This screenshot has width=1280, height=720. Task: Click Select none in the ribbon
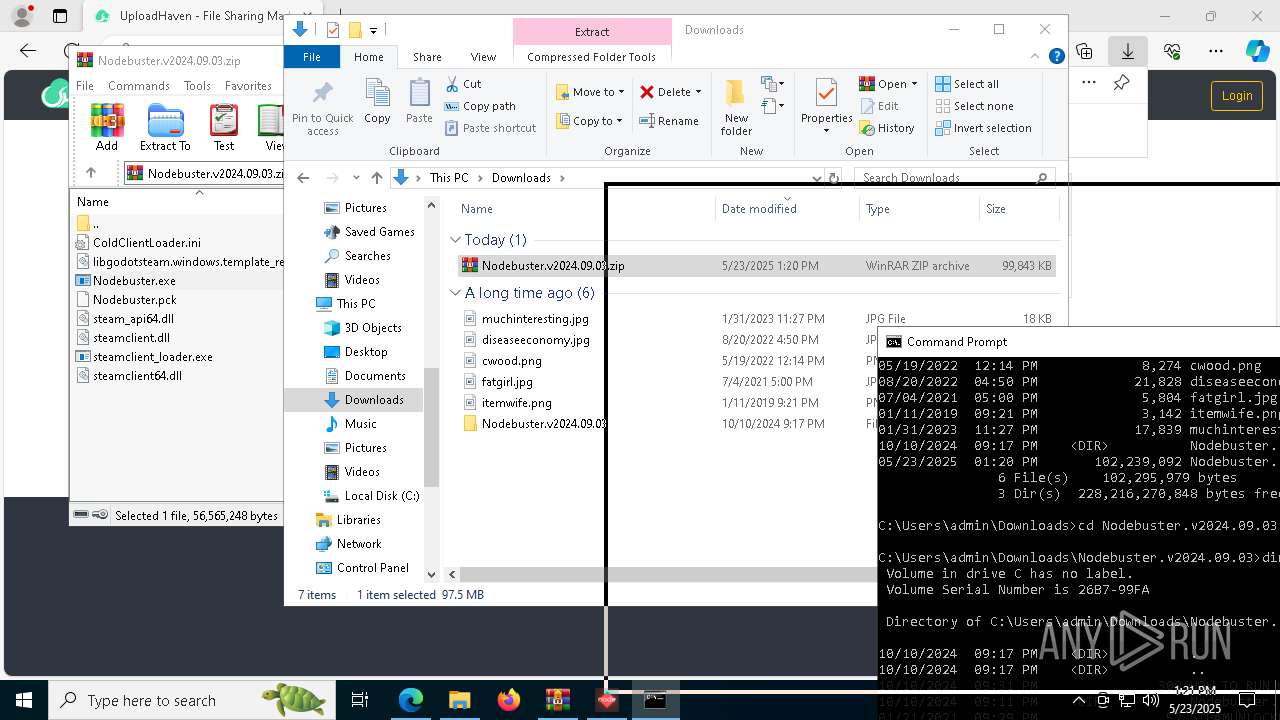point(974,106)
